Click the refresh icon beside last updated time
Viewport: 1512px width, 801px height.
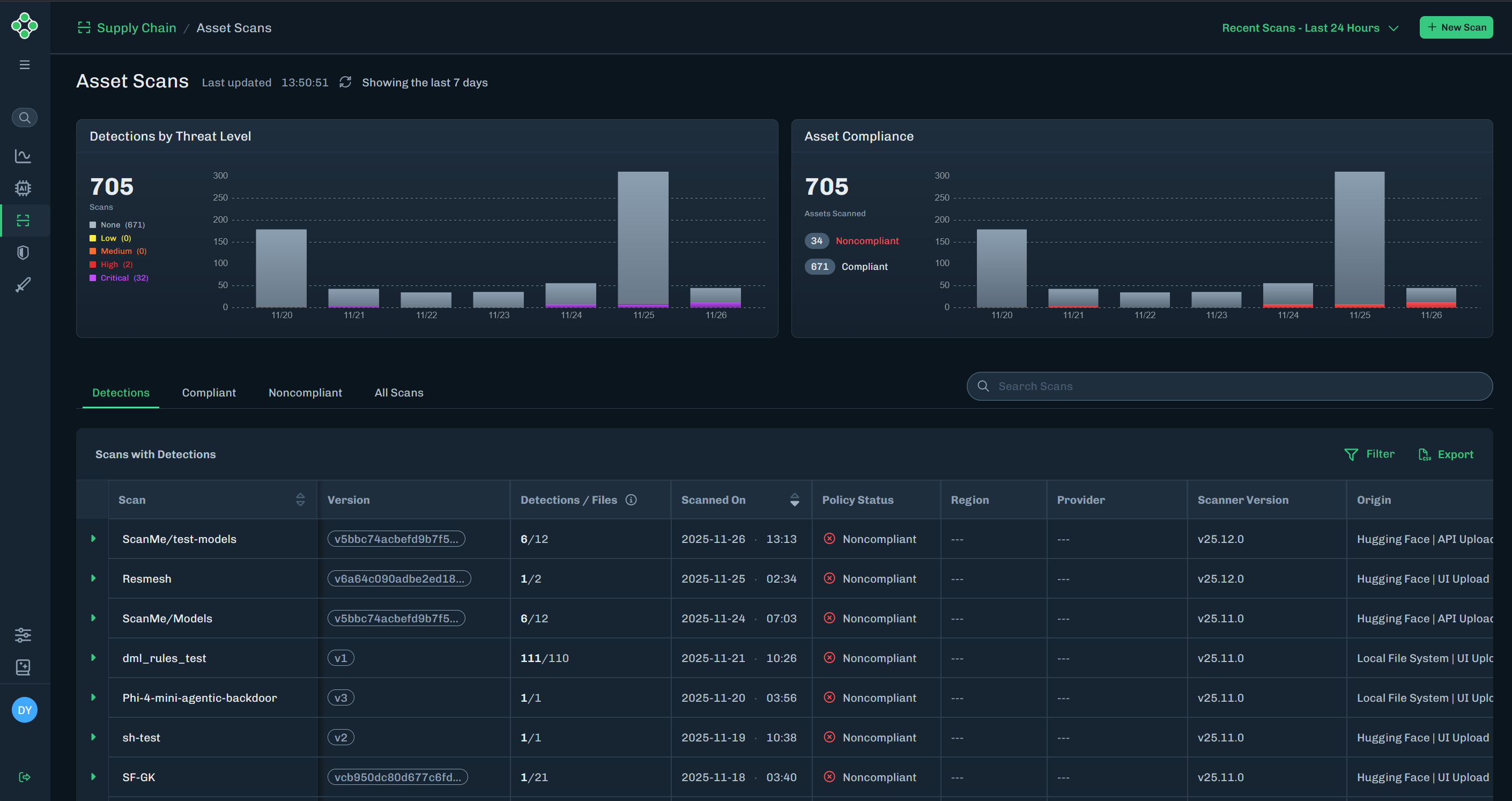click(345, 82)
